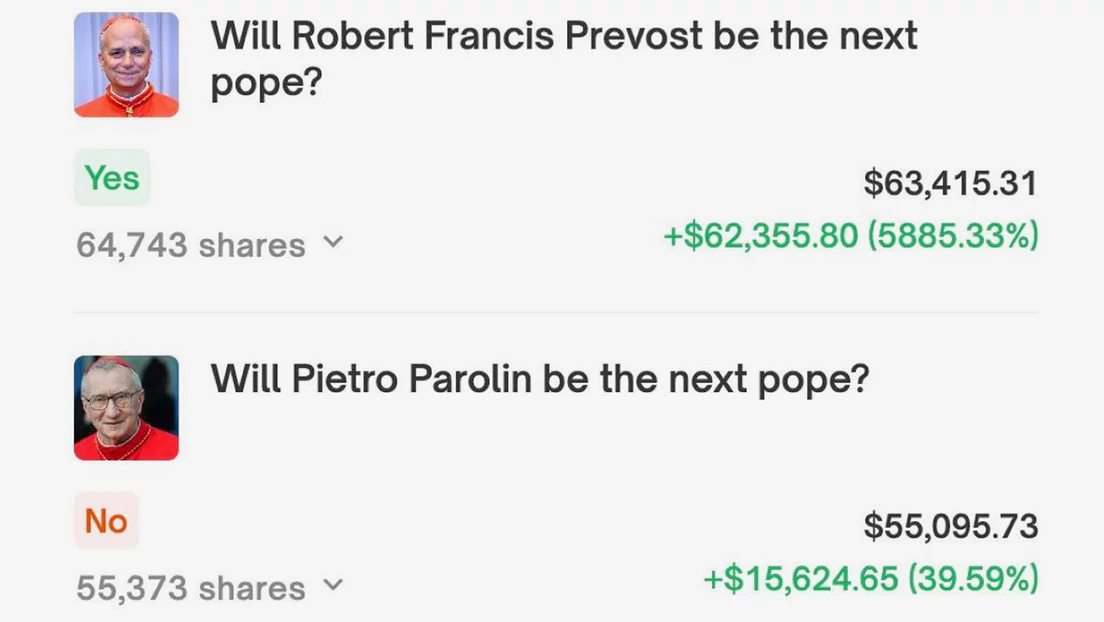Click the divider line between the two positions

click(x=556, y=312)
